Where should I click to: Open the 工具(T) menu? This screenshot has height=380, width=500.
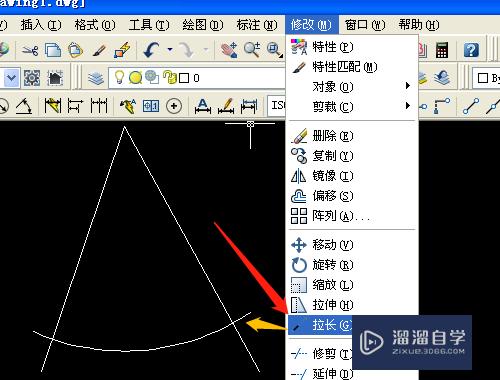149,25
